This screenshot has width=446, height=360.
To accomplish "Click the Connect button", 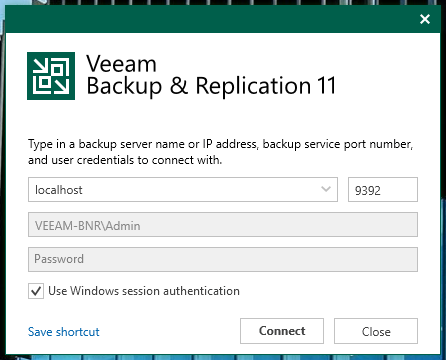I will [282, 331].
